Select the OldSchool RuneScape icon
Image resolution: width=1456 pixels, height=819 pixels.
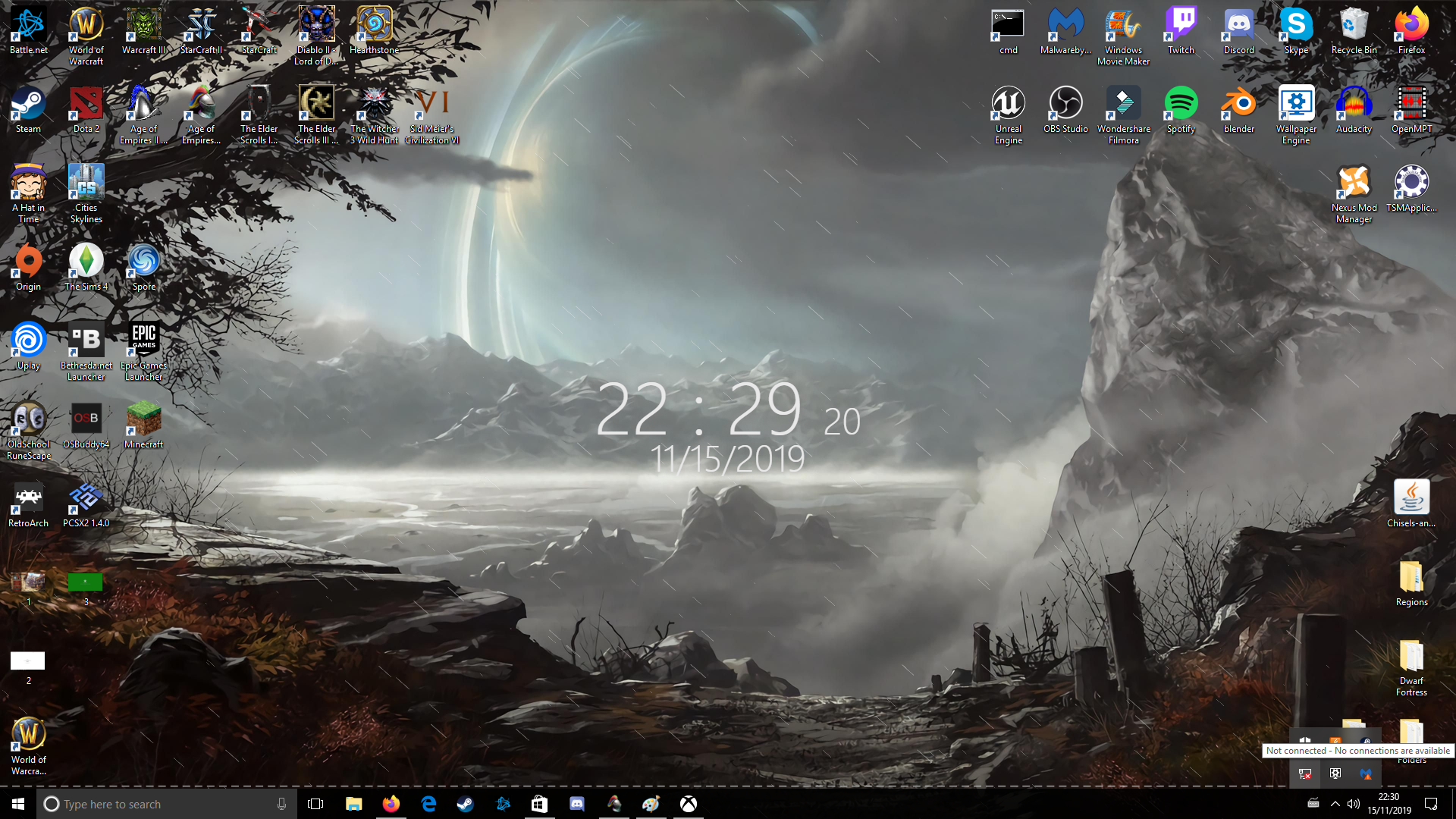pyautogui.click(x=29, y=431)
